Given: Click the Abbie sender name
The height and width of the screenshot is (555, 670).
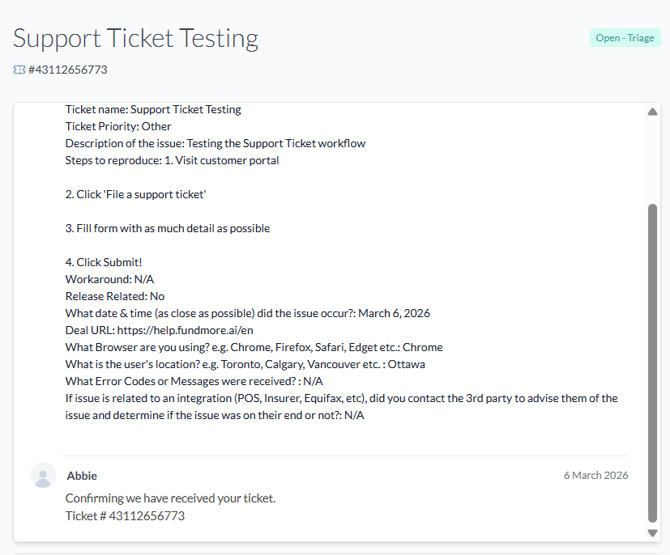Looking at the screenshot, I should click(x=82, y=476).
